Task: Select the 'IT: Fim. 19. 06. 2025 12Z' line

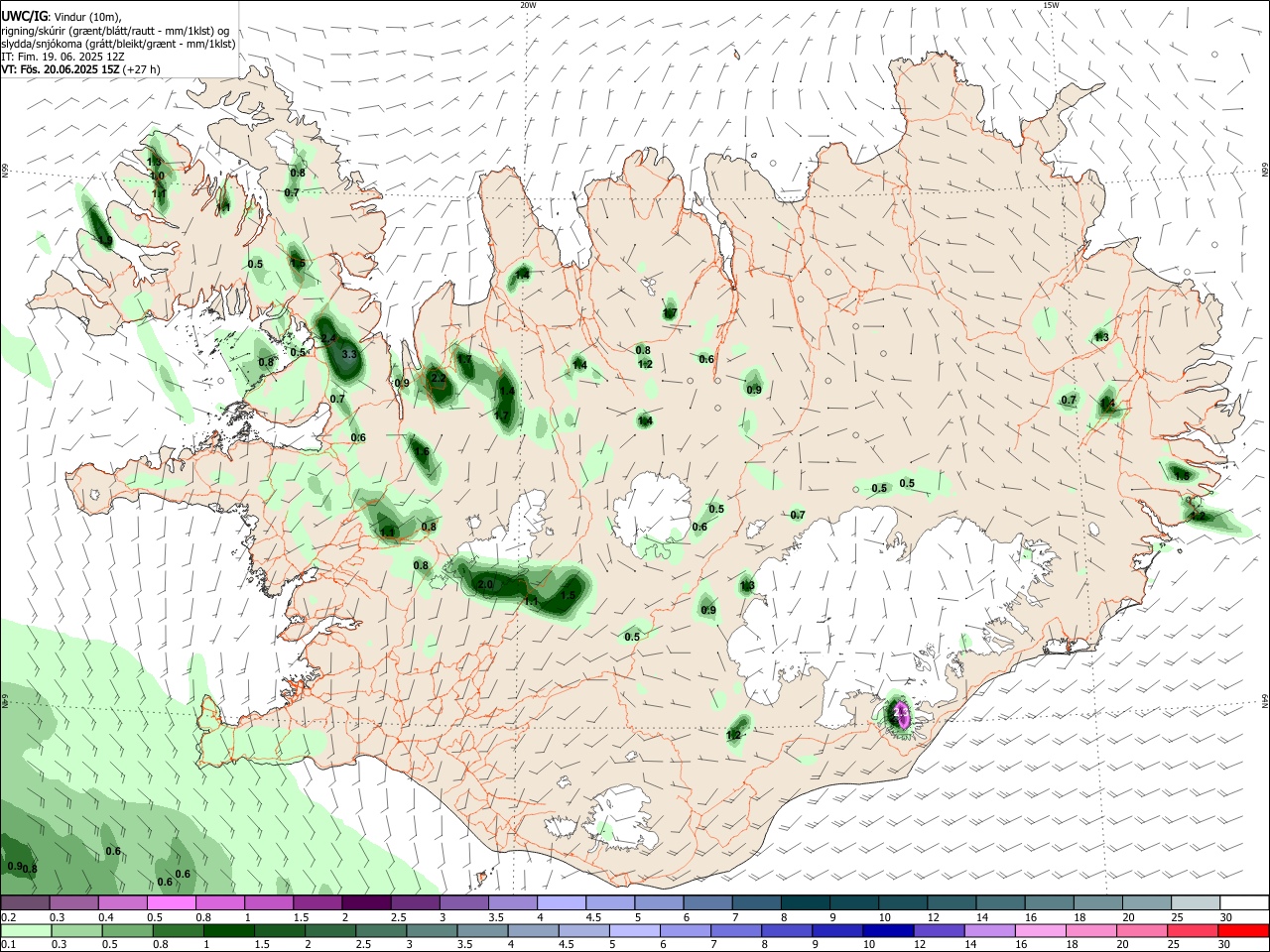Action: [x=63, y=57]
